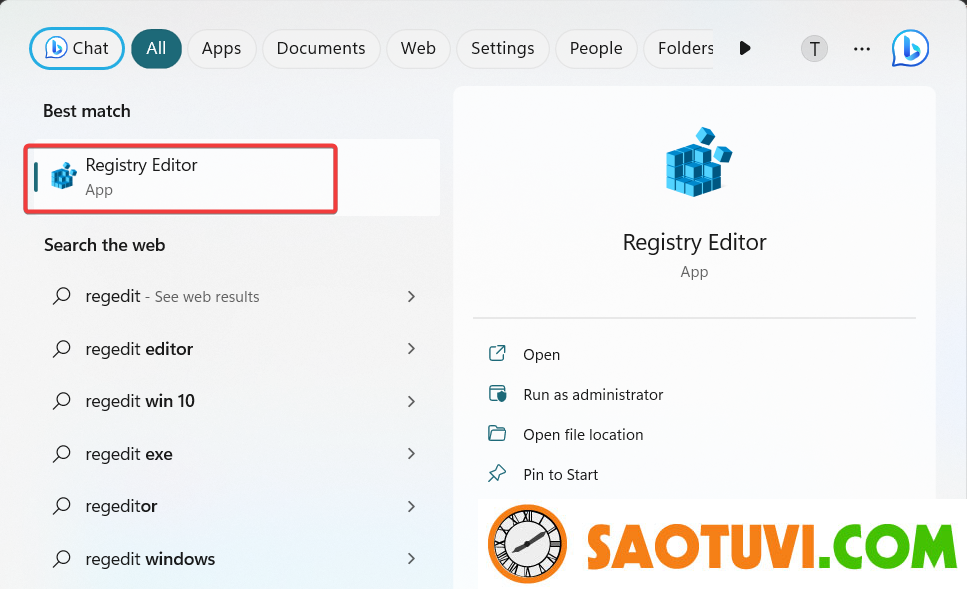
Task: Choose Open file location
Action: pos(583,435)
